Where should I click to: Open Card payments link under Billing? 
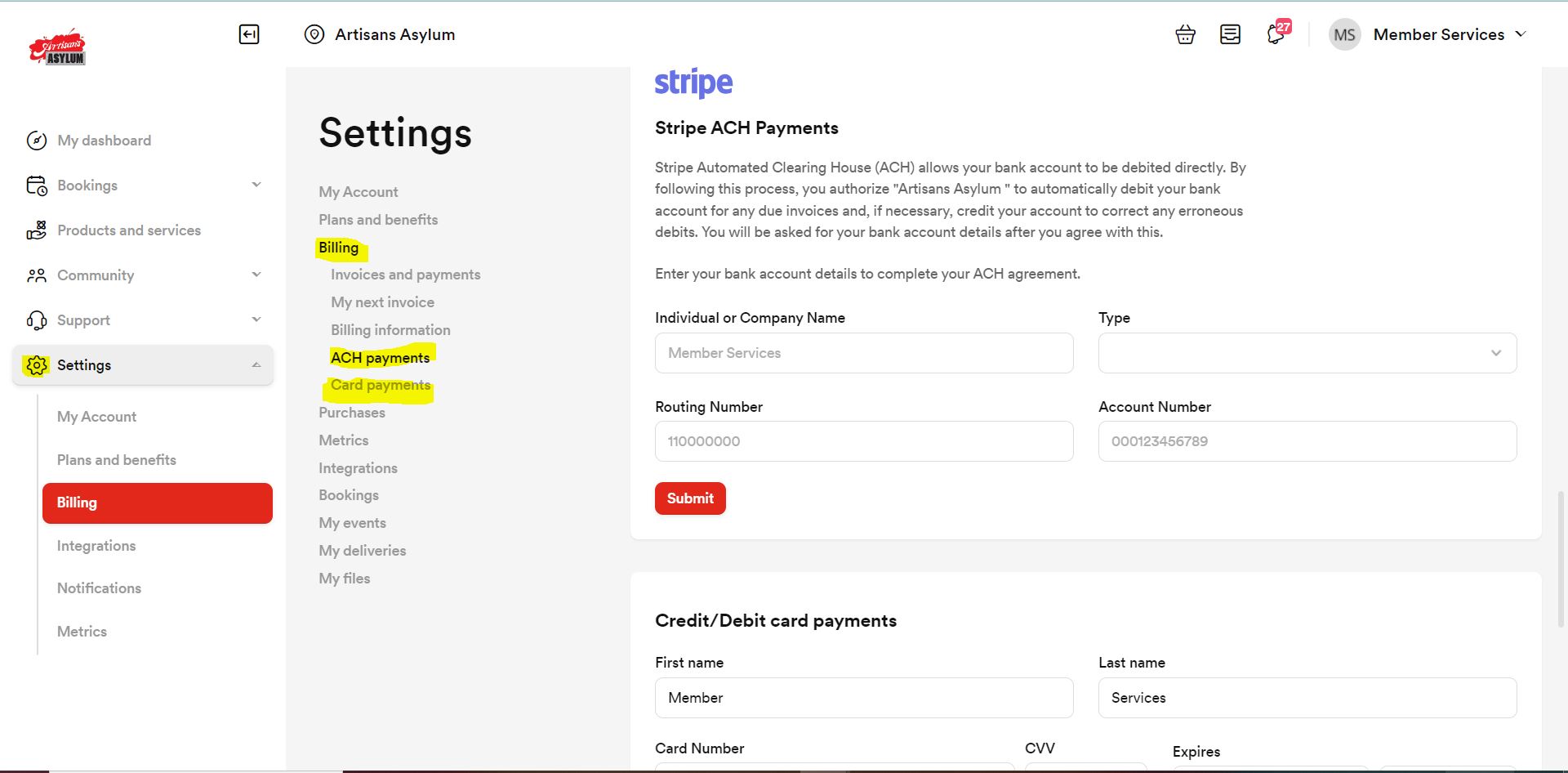[380, 385]
